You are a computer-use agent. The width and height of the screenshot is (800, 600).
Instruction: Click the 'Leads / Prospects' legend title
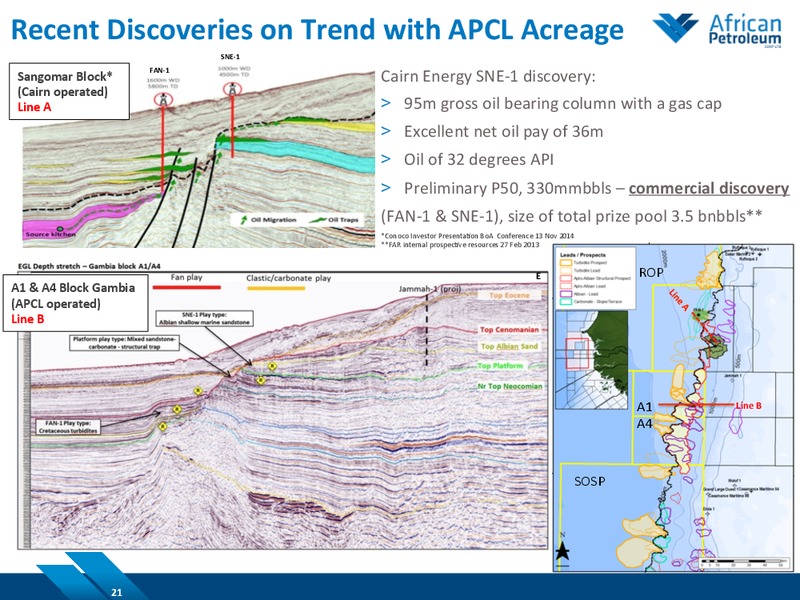pos(583,255)
